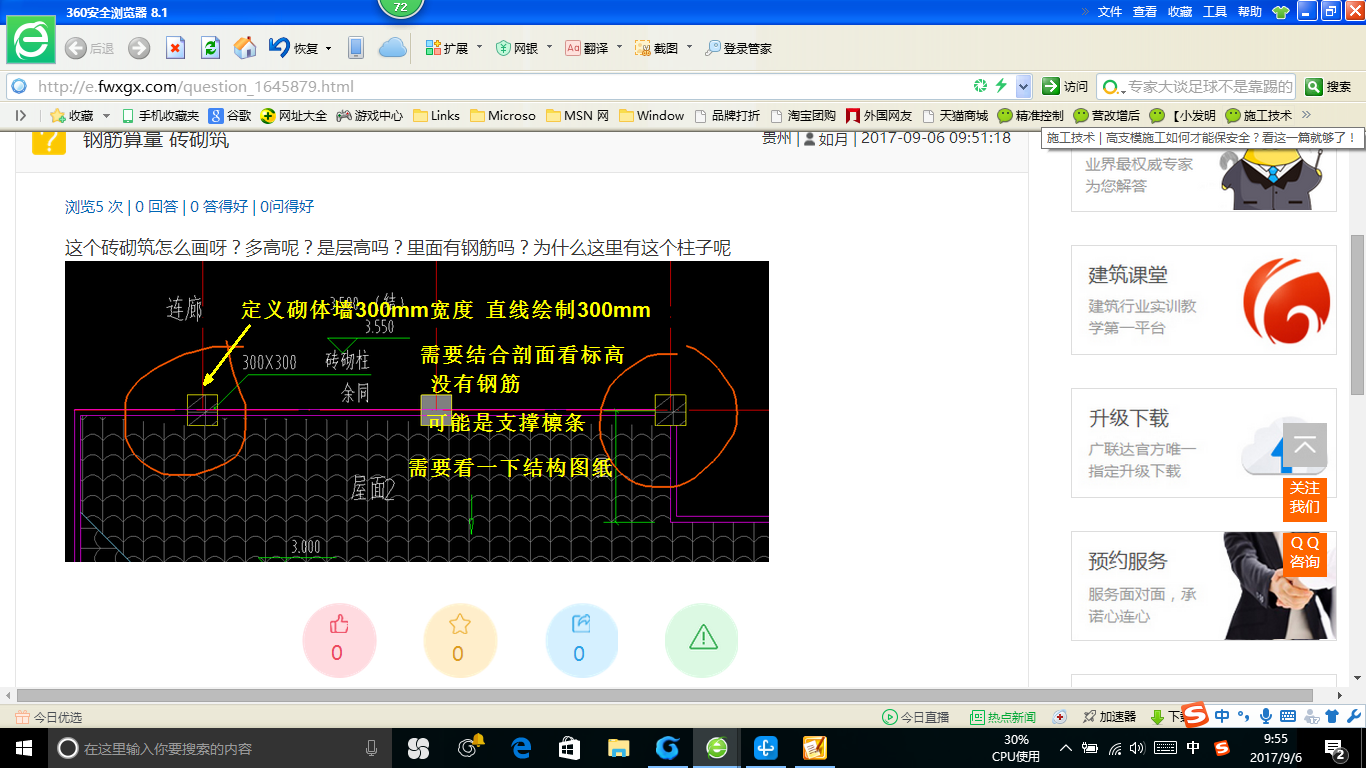Click the 搜索 search button
The height and width of the screenshot is (768, 1366).
point(1329,86)
